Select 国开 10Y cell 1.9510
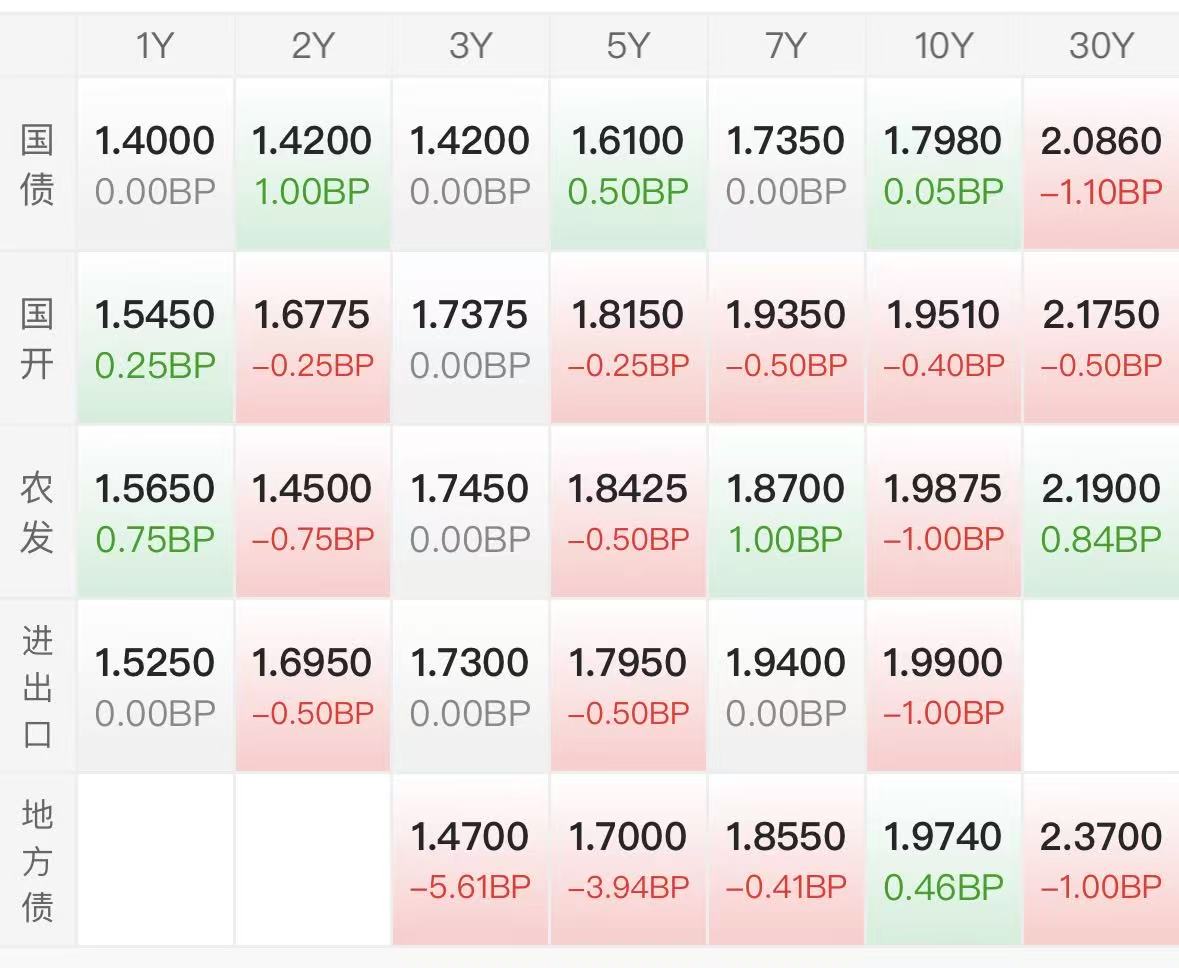This screenshot has width=1179, height=968. point(943,338)
